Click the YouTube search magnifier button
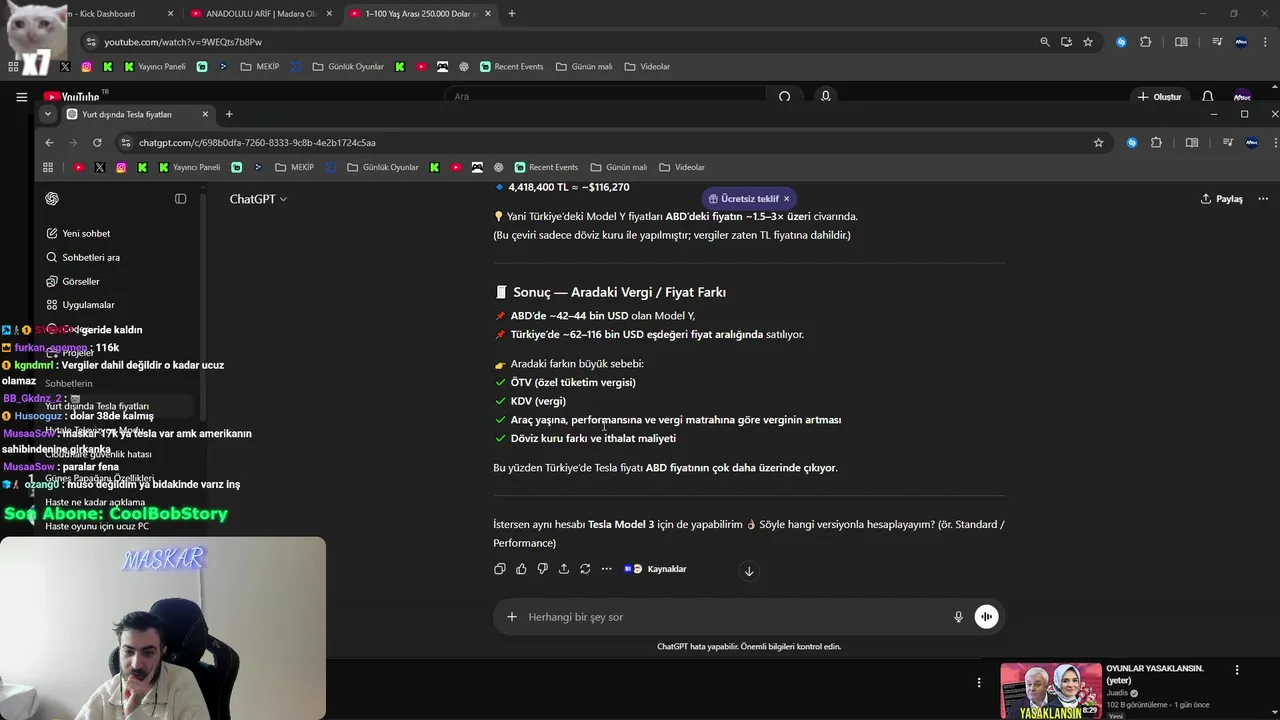 pos(785,97)
